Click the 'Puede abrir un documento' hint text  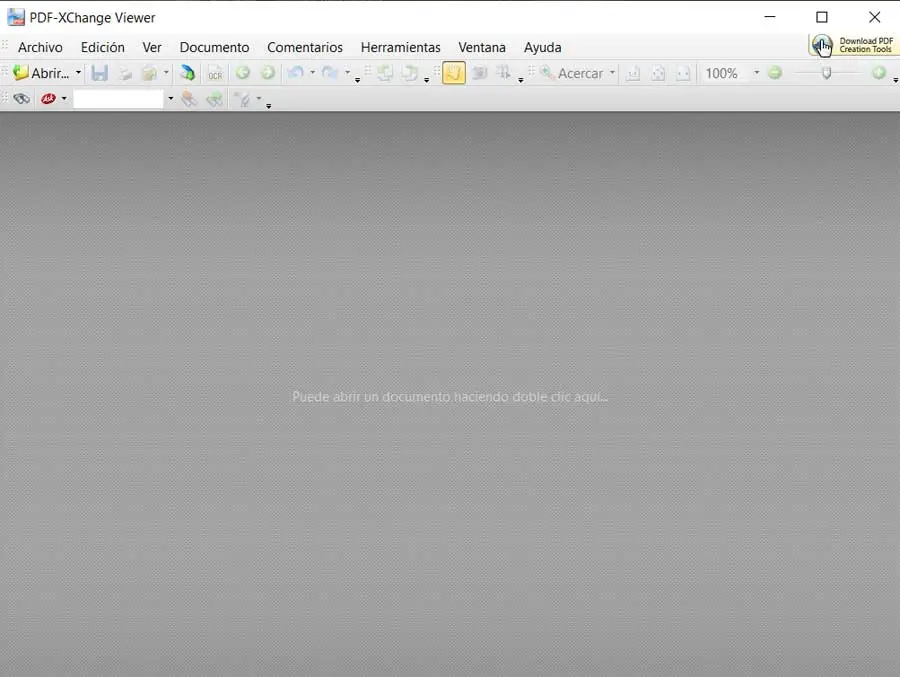click(450, 397)
